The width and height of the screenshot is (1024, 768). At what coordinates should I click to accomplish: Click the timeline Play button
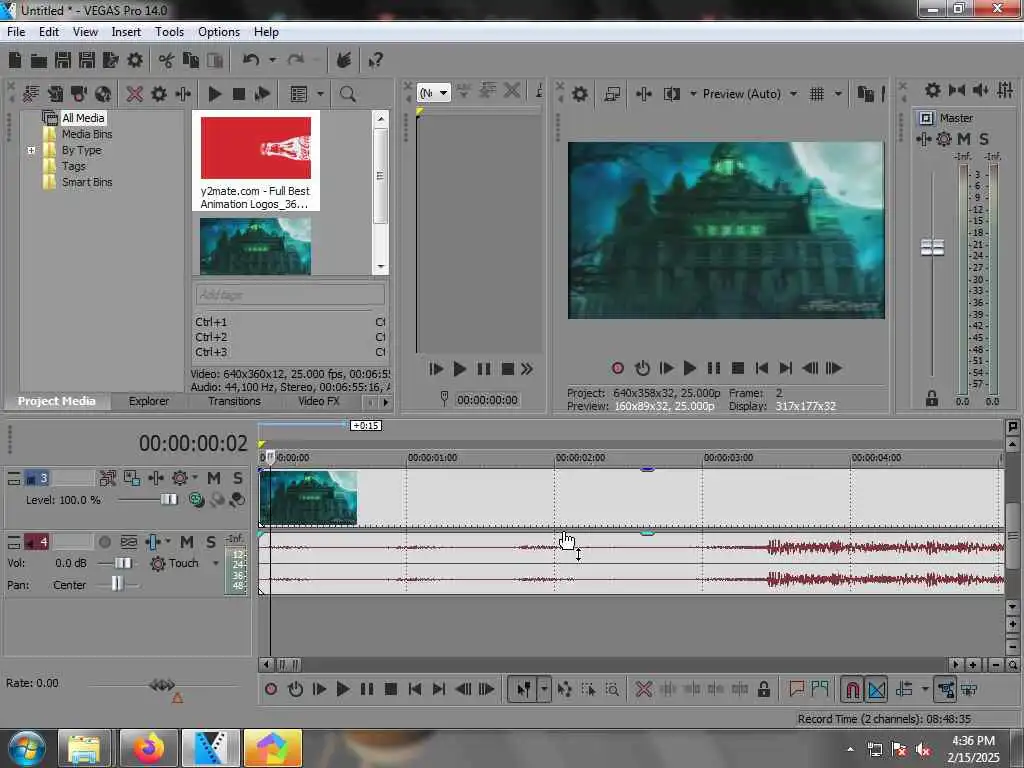tap(342, 689)
